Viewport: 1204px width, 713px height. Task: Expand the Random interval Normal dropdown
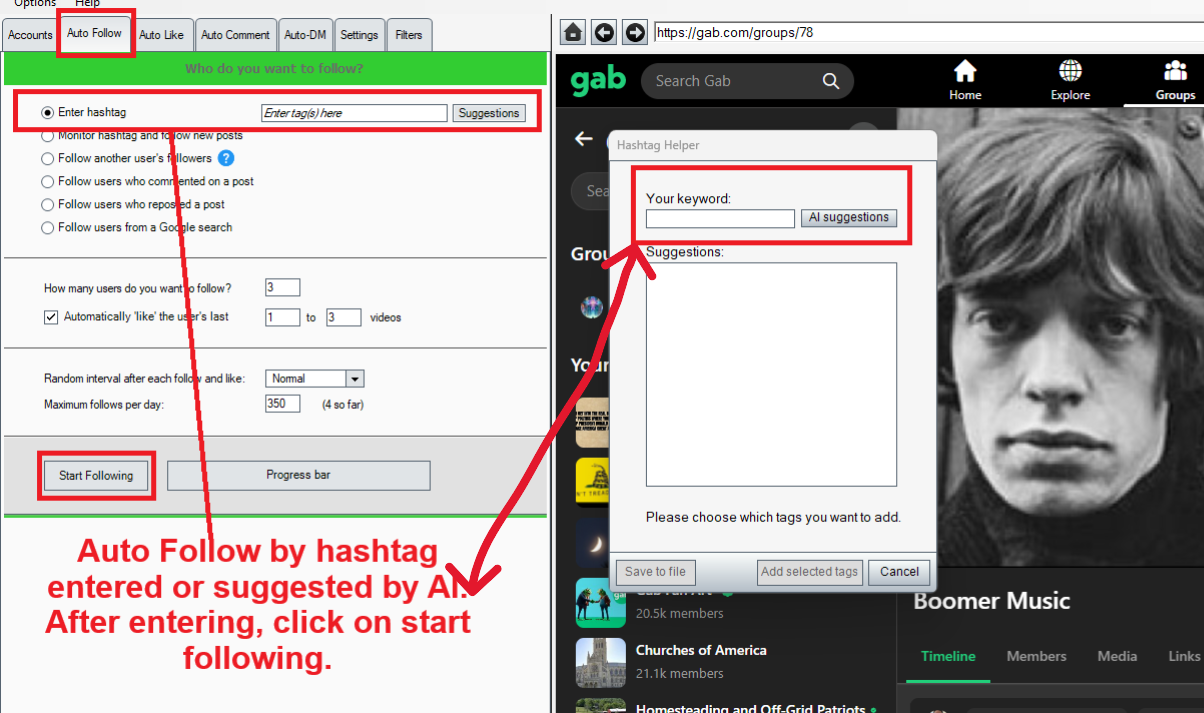coord(354,378)
